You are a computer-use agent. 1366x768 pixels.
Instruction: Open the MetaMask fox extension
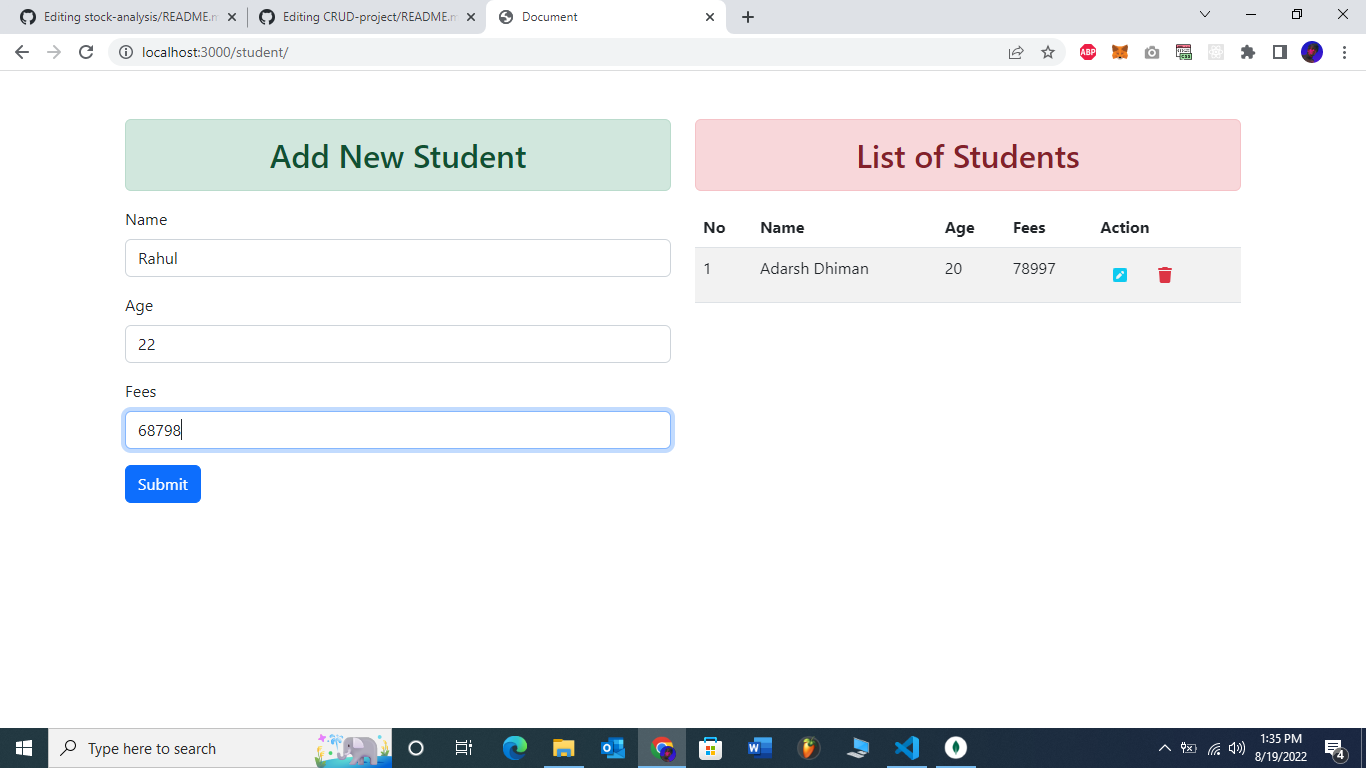(1120, 52)
